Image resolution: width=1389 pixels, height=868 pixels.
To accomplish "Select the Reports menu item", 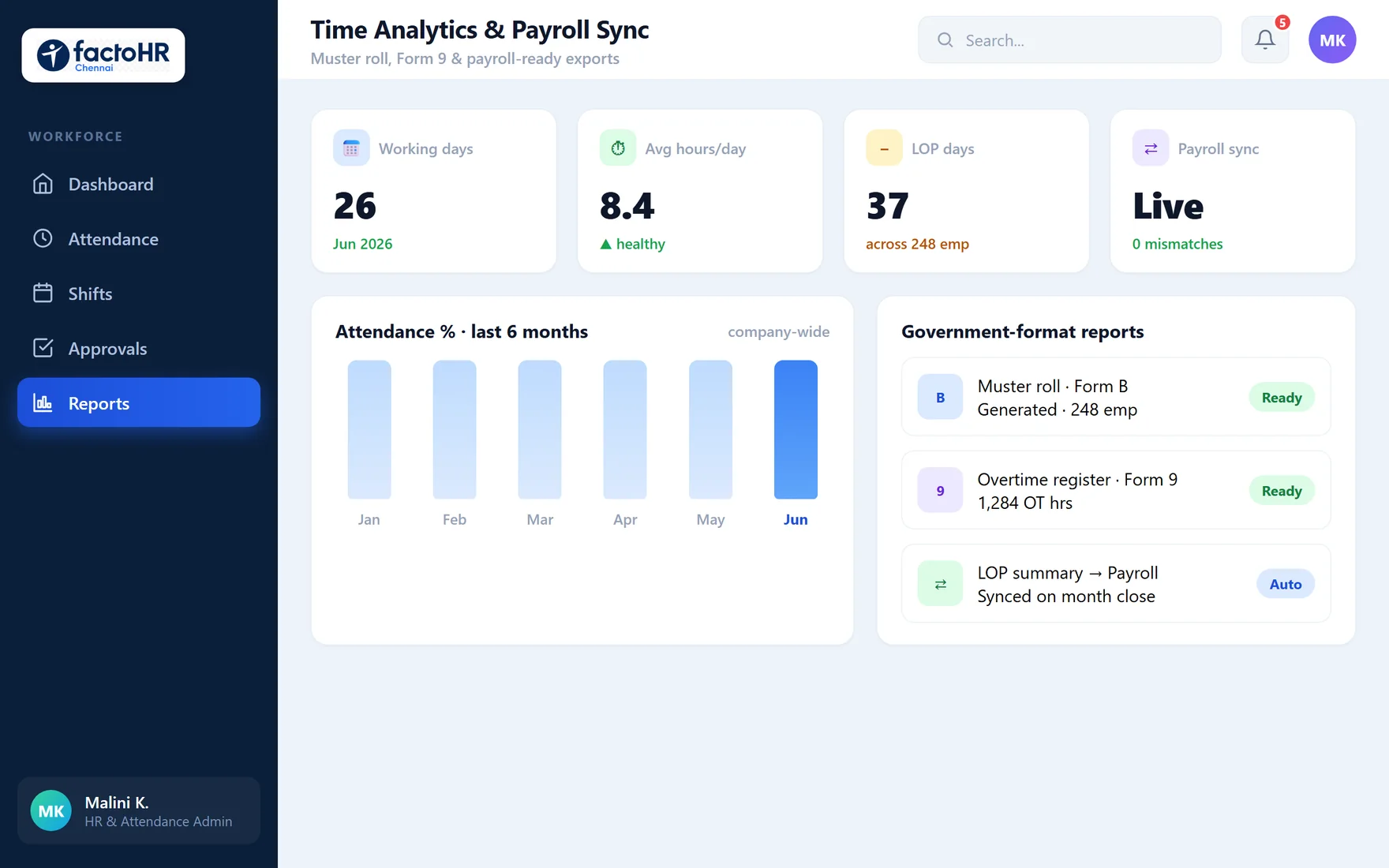I will pyautogui.click(x=139, y=402).
